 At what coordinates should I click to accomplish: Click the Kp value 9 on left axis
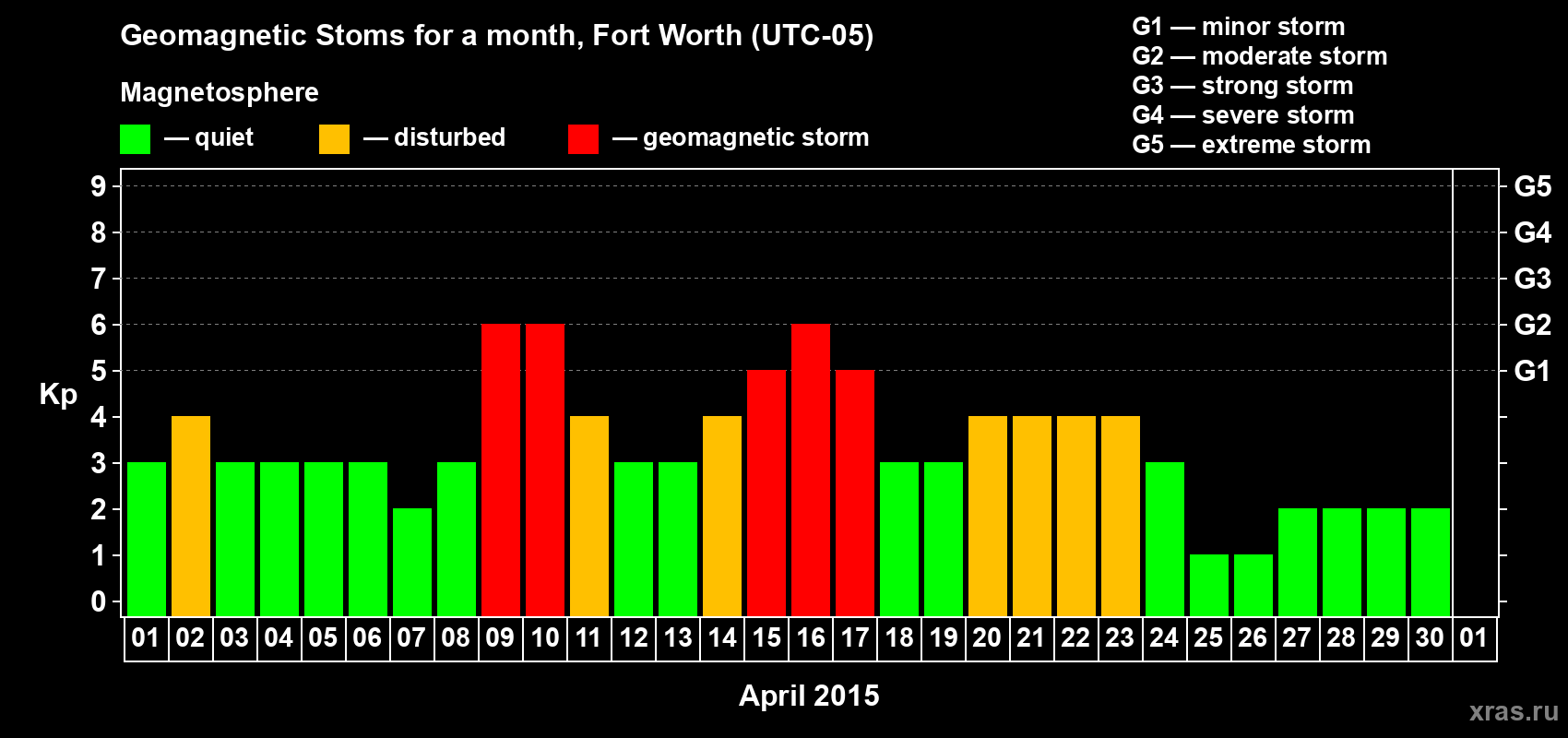99,186
